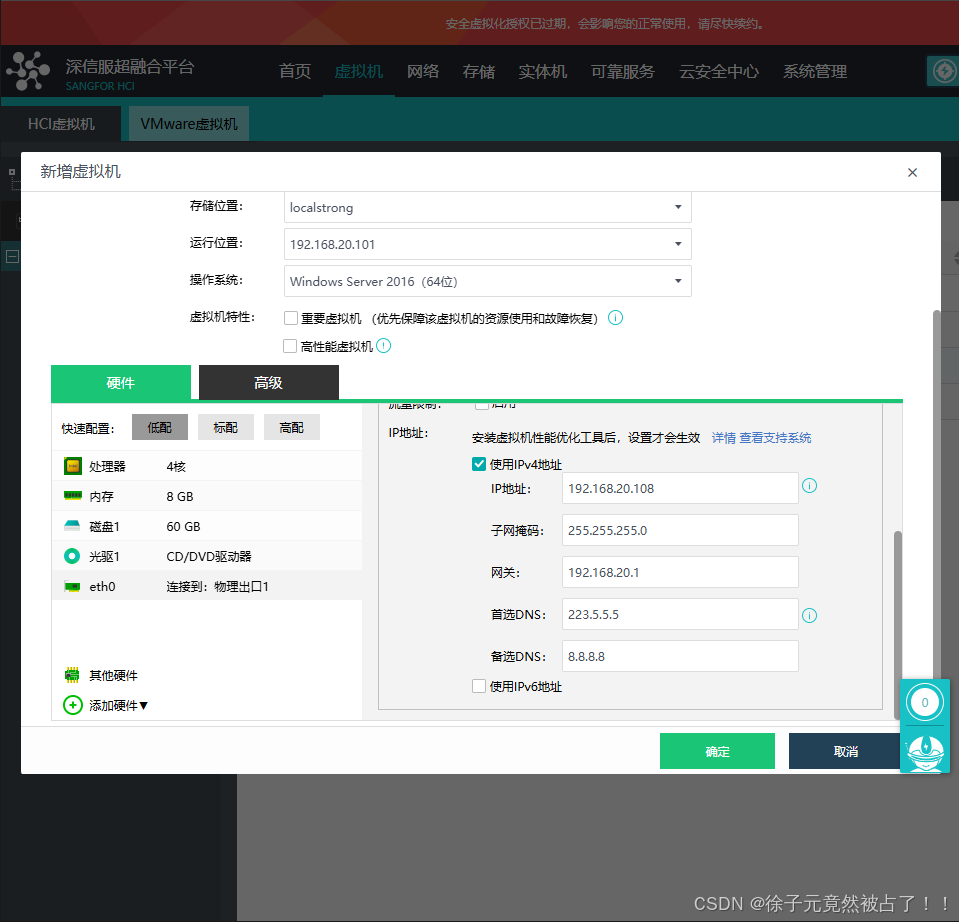Open the 网络 navigation menu
Viewport: 959px width, 922px height.
pyautogui.click(x=423, y=72)
